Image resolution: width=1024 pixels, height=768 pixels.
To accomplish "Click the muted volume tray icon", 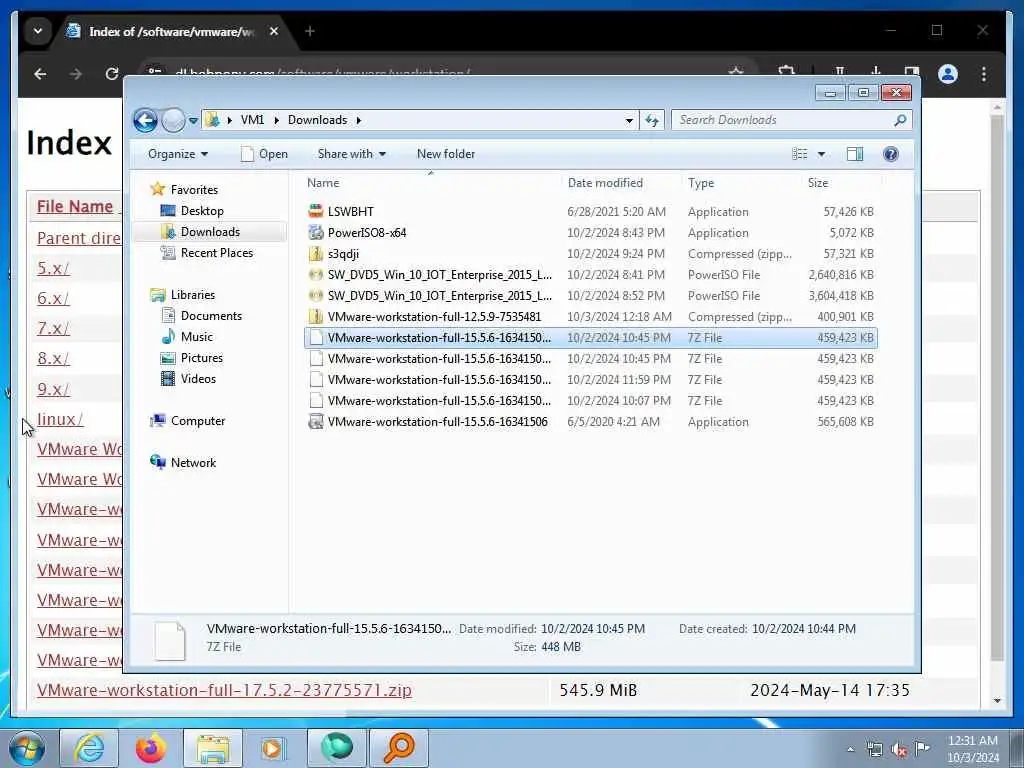I will click(899, 749).
